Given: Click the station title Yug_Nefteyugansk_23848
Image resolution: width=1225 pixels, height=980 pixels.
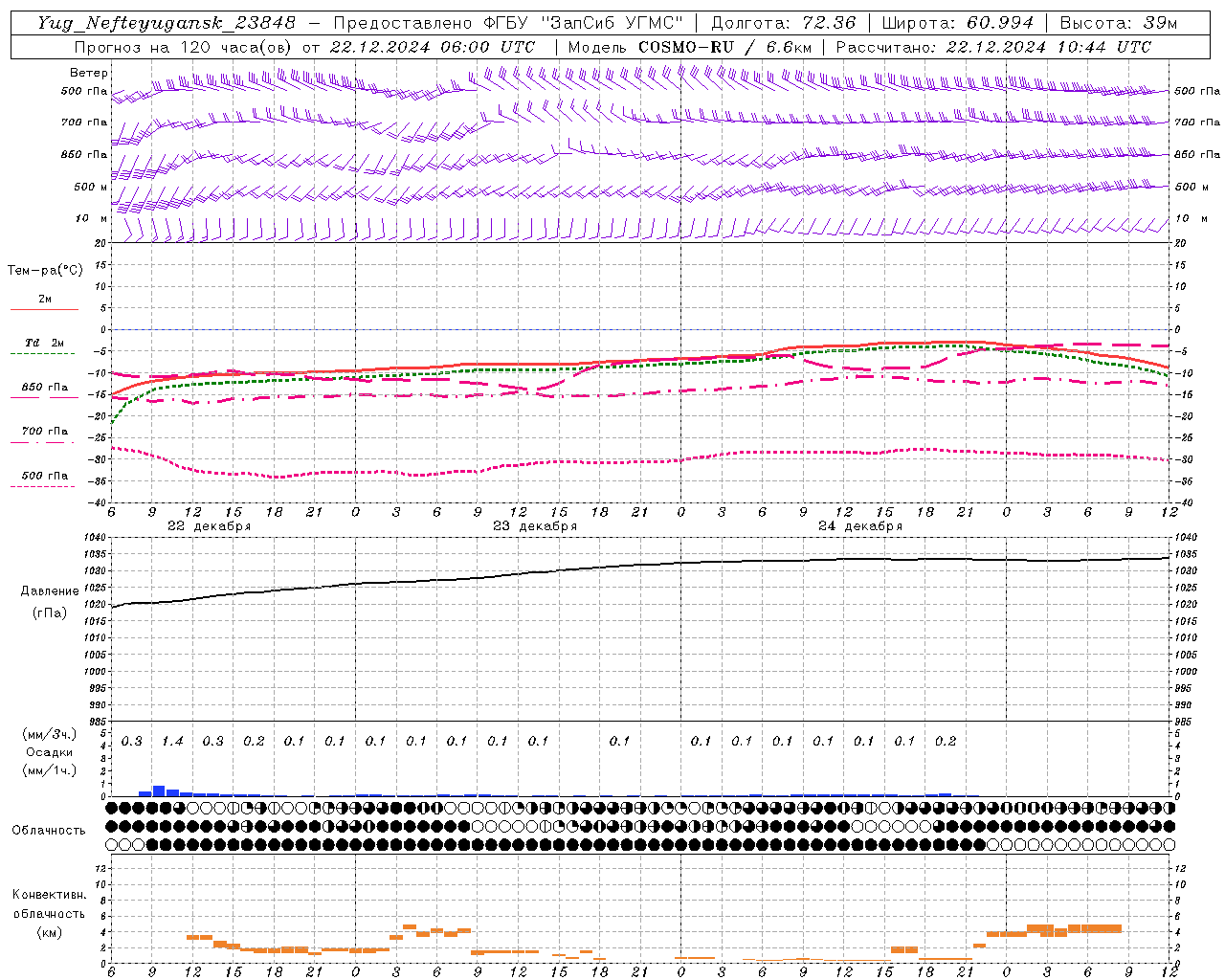Looking at the screenshot, I should pyautogui.click(x=166, y=23).
